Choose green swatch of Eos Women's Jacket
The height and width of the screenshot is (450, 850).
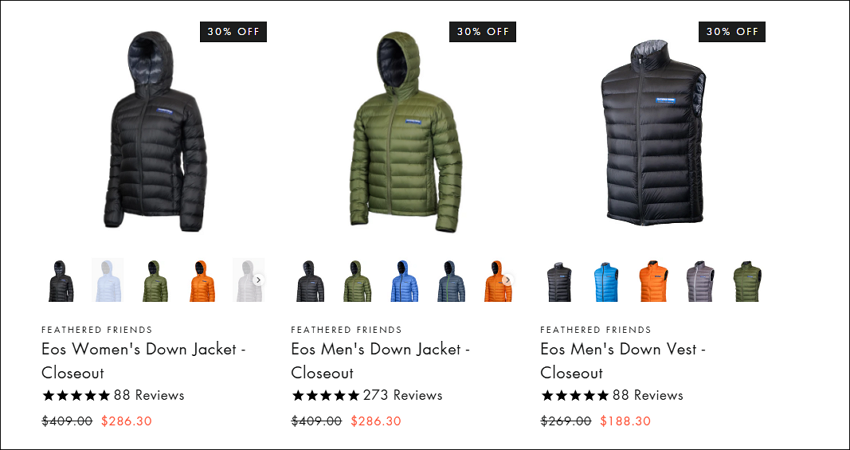155,280
